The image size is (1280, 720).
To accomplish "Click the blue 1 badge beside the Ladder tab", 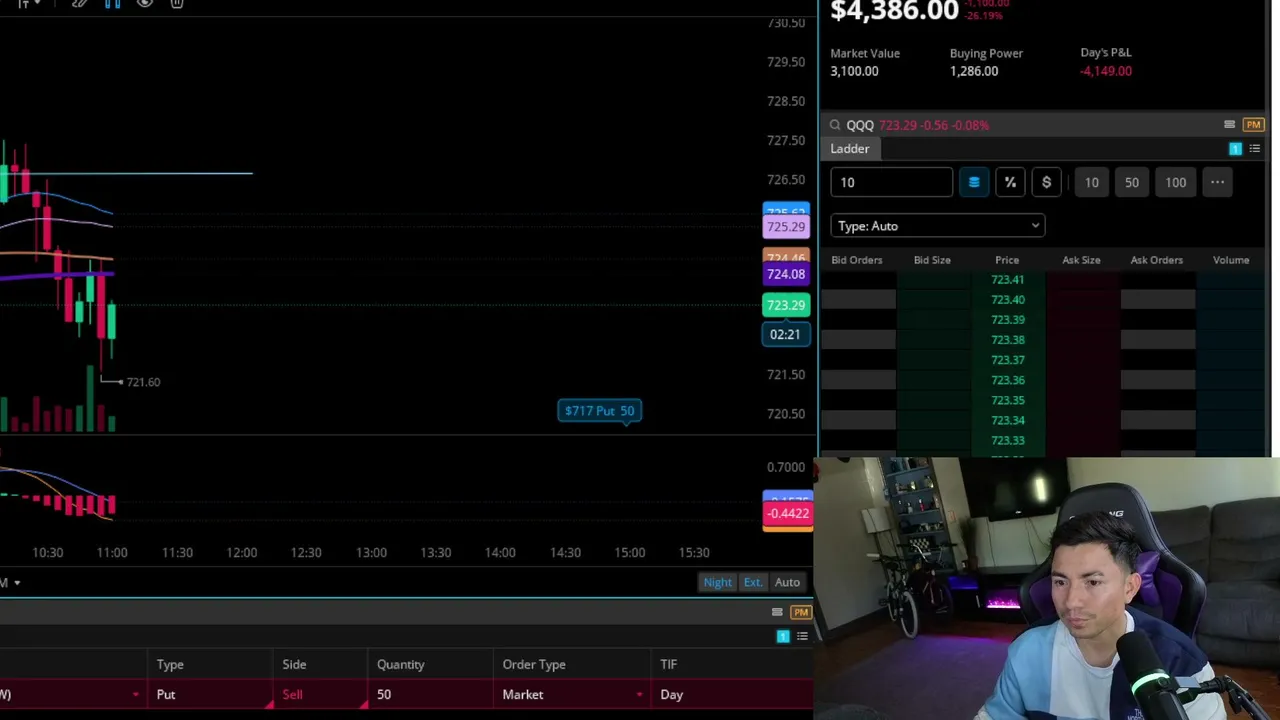I will pos(1235,149).
